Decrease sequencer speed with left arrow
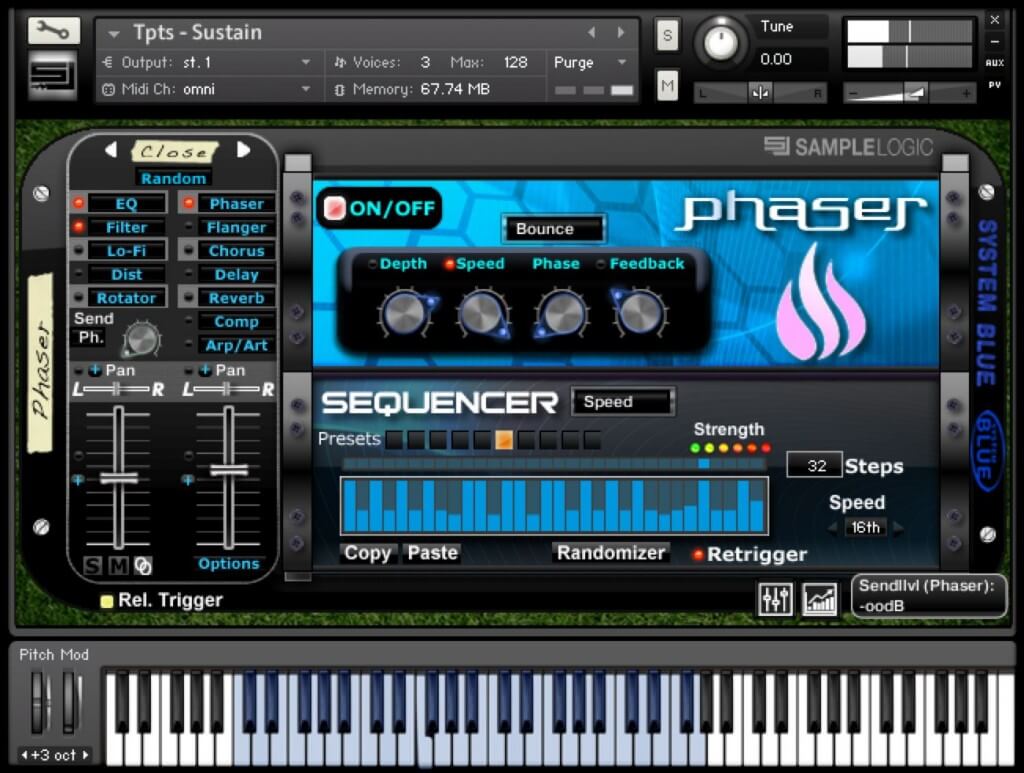The width and height of the screenshot is (1024, 773). [833, 528]
